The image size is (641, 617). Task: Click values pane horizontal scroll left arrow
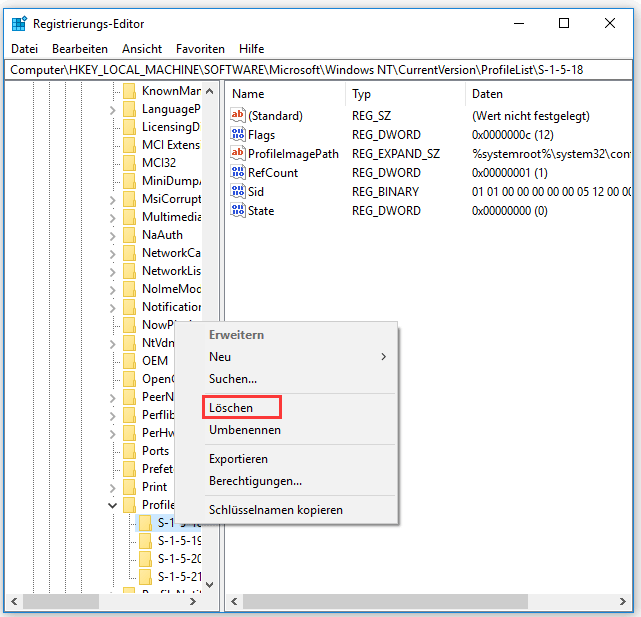234,601
